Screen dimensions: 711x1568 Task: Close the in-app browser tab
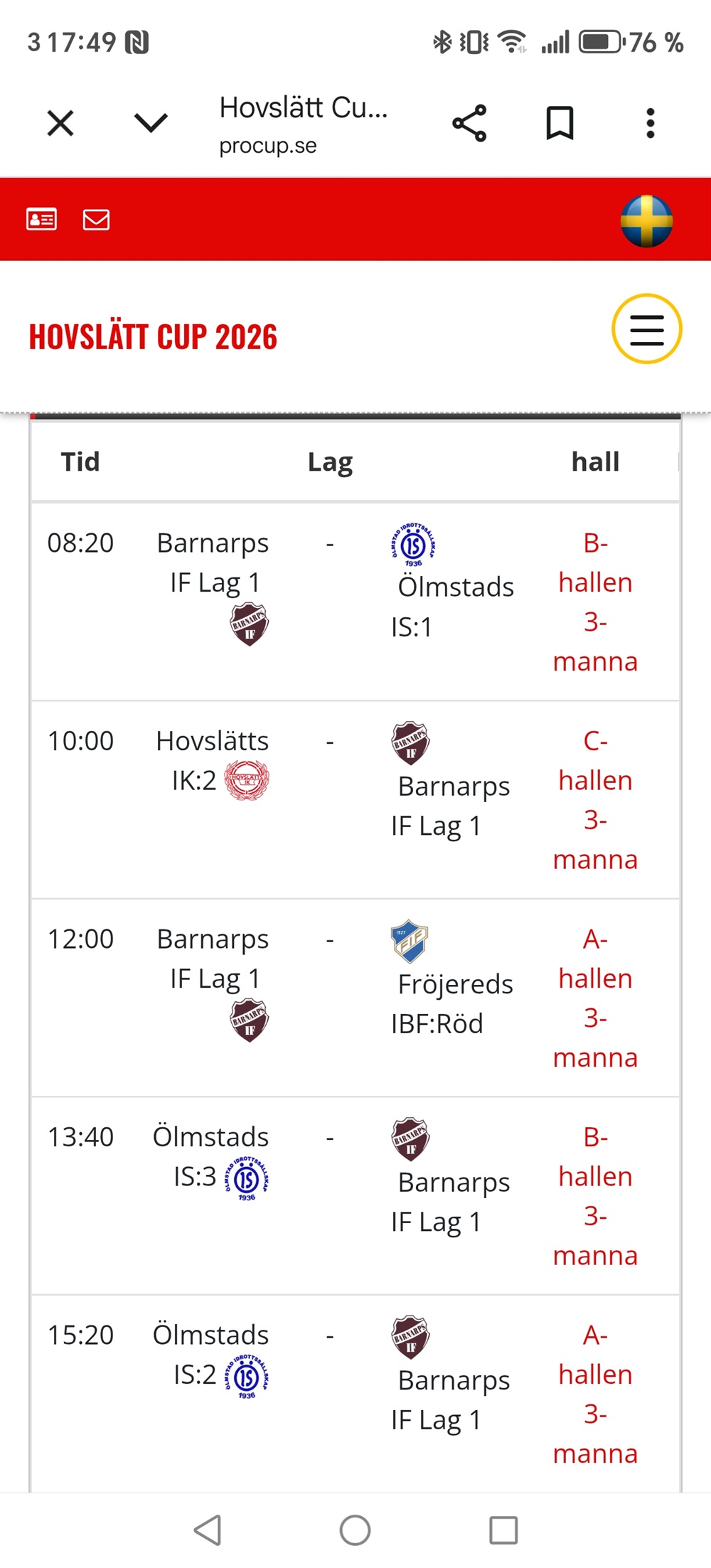(60, 123)
